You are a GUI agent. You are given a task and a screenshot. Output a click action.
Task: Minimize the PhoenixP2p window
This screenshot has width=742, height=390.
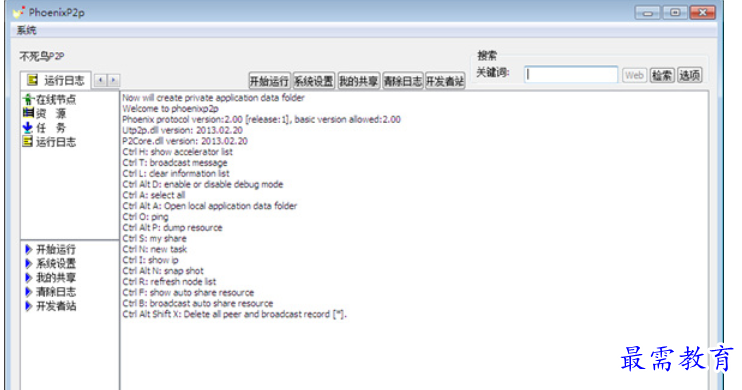(647, 13)
